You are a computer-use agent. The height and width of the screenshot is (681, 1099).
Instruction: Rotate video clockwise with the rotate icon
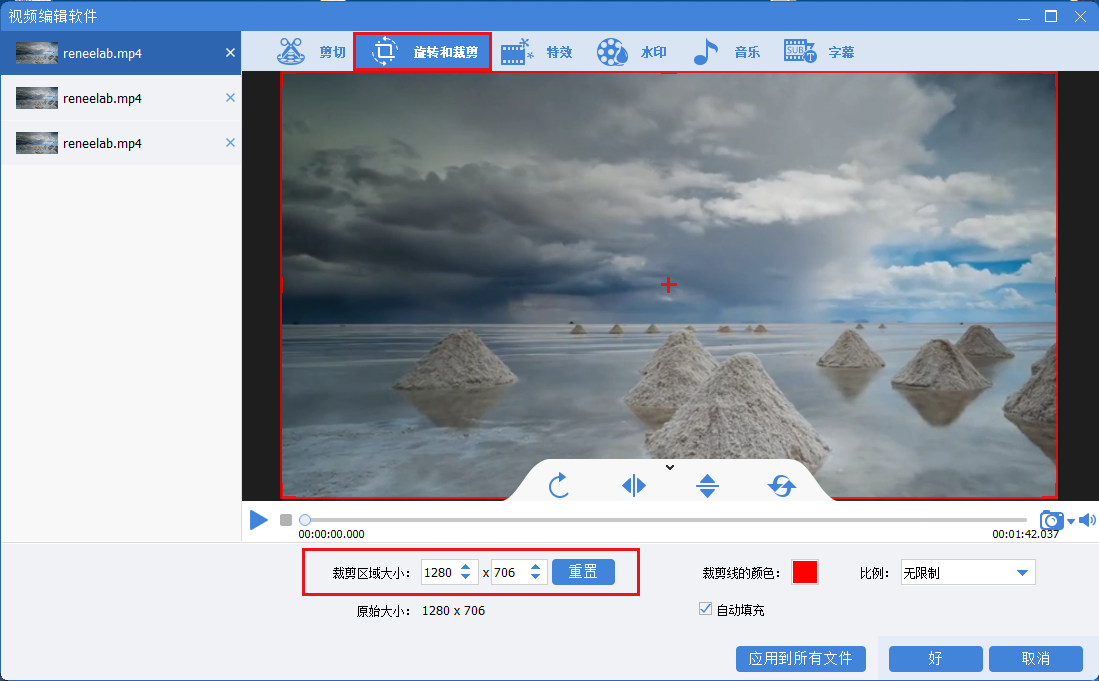tap(559, 485)
